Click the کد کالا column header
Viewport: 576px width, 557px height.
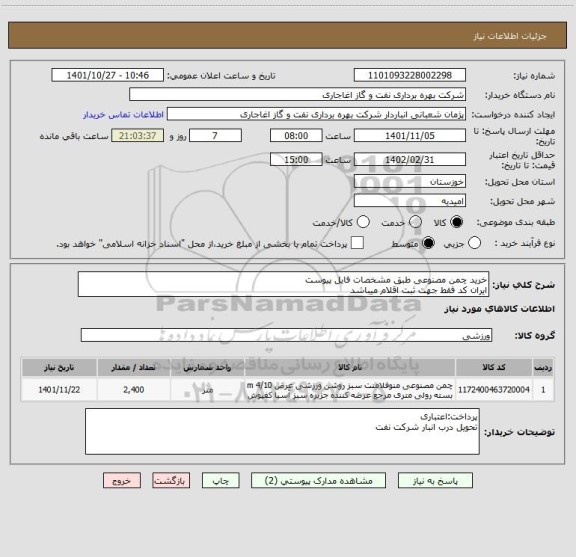pos(494,367)
